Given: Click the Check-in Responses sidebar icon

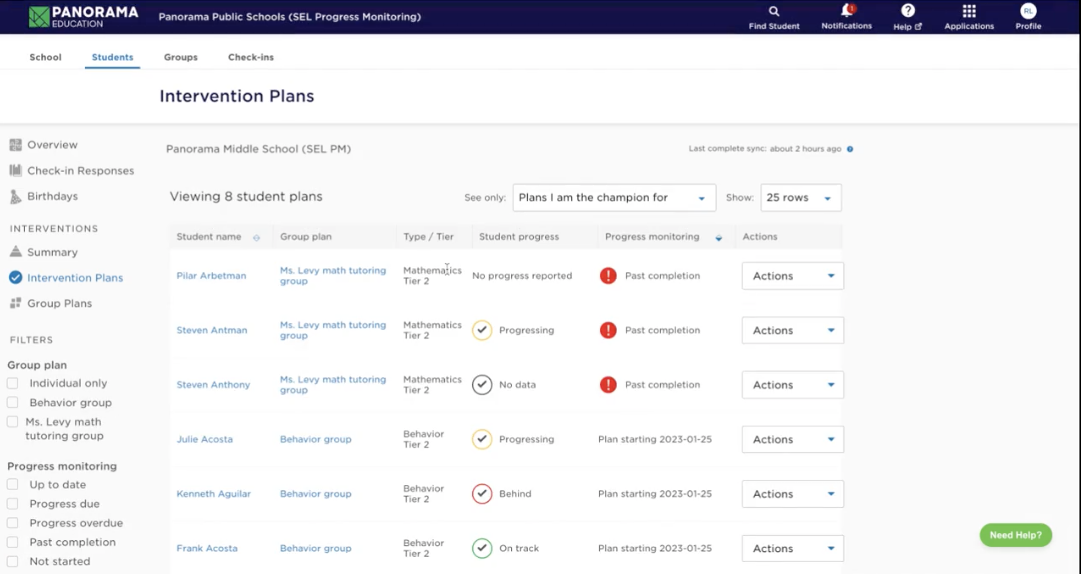Looking at the screenshot, I should pos(16,170).
